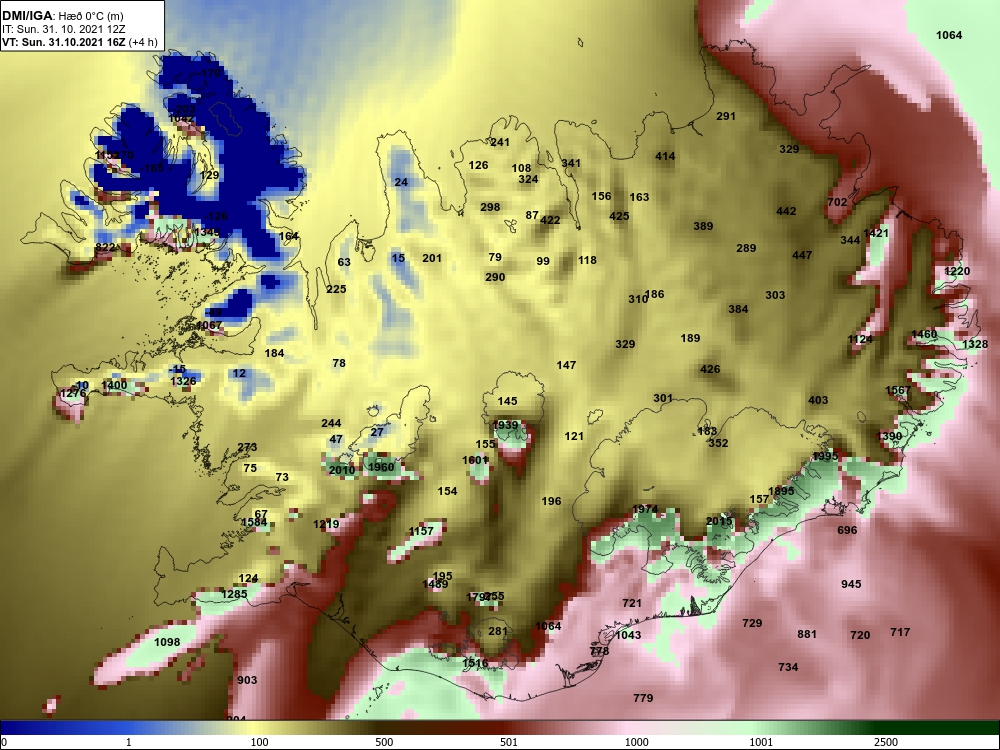
Task: Select the value '1567' in the southeast
Action: pyautogui.click(x=898, y=390)
